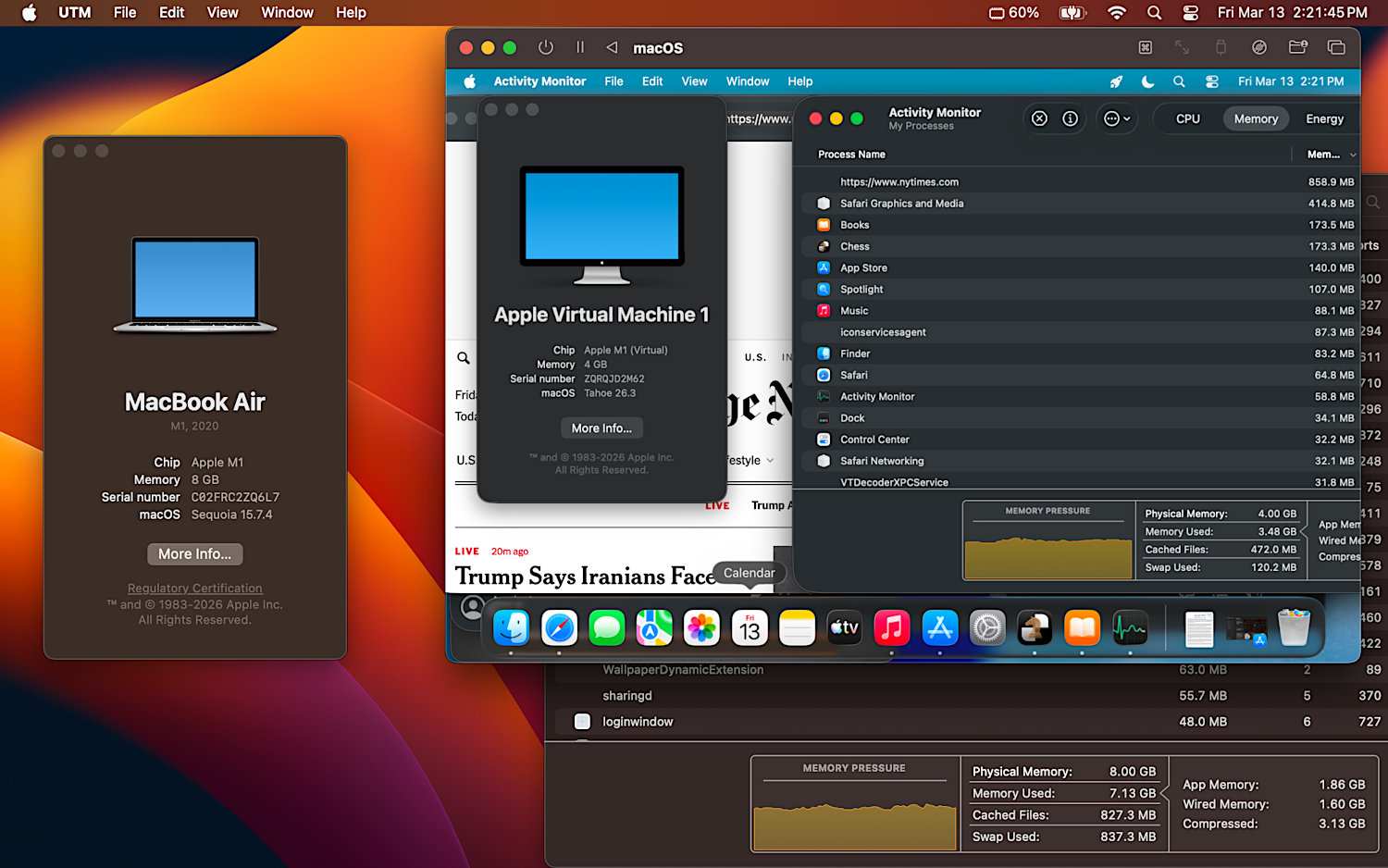Sort by the Mem... column header chevron
Image resolution: width=1388 pixels, height=868 pixels.
[1353, 155]
